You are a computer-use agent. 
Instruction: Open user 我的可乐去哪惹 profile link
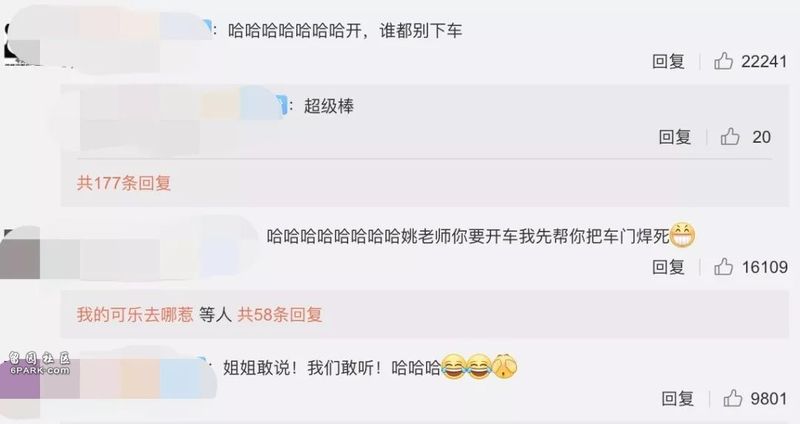(x=135, y=314)
